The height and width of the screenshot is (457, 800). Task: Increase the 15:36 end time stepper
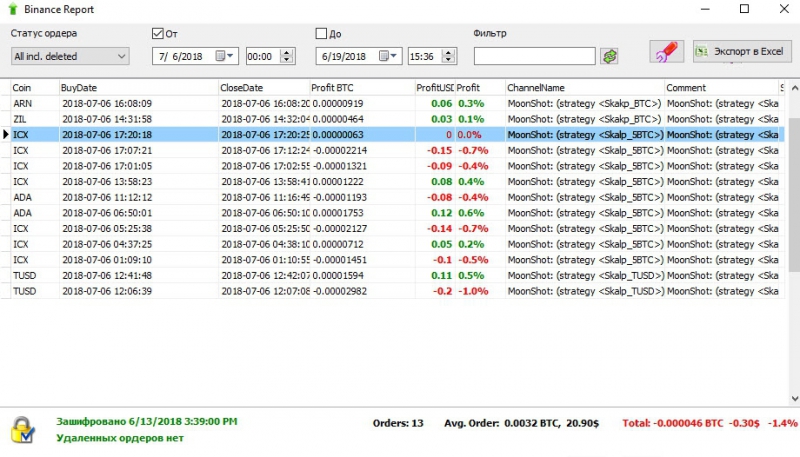[x=448, y=52]
